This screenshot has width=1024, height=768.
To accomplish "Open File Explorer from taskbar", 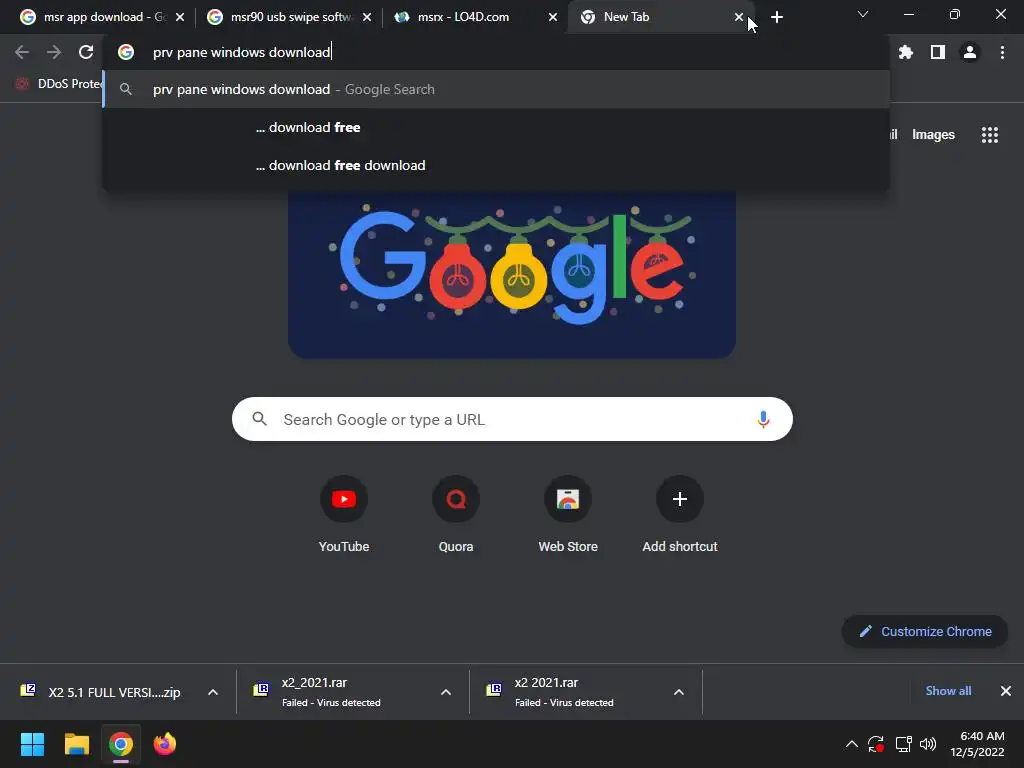I will click(76, 744).
